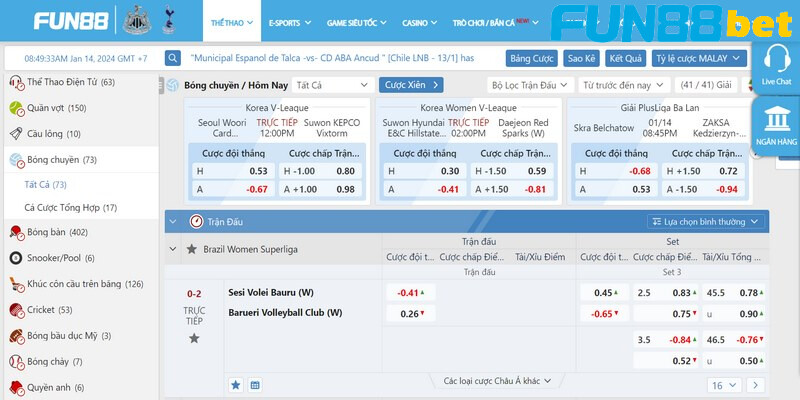The width and height of the screenshot is (800, 400).
Task: Click volleyball icon beside Bóng chuyền / Hôm Nay
Action: point(173,85)
